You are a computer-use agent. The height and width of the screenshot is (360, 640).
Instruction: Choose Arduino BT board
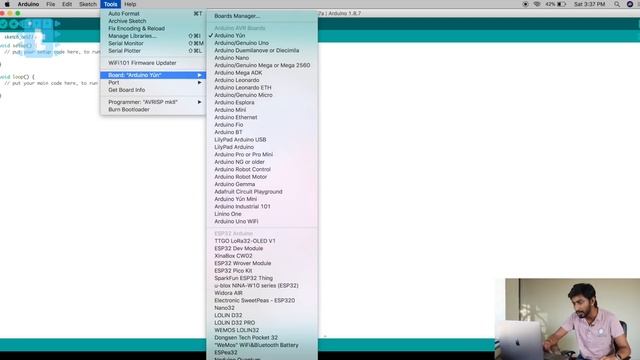[262, 132]
